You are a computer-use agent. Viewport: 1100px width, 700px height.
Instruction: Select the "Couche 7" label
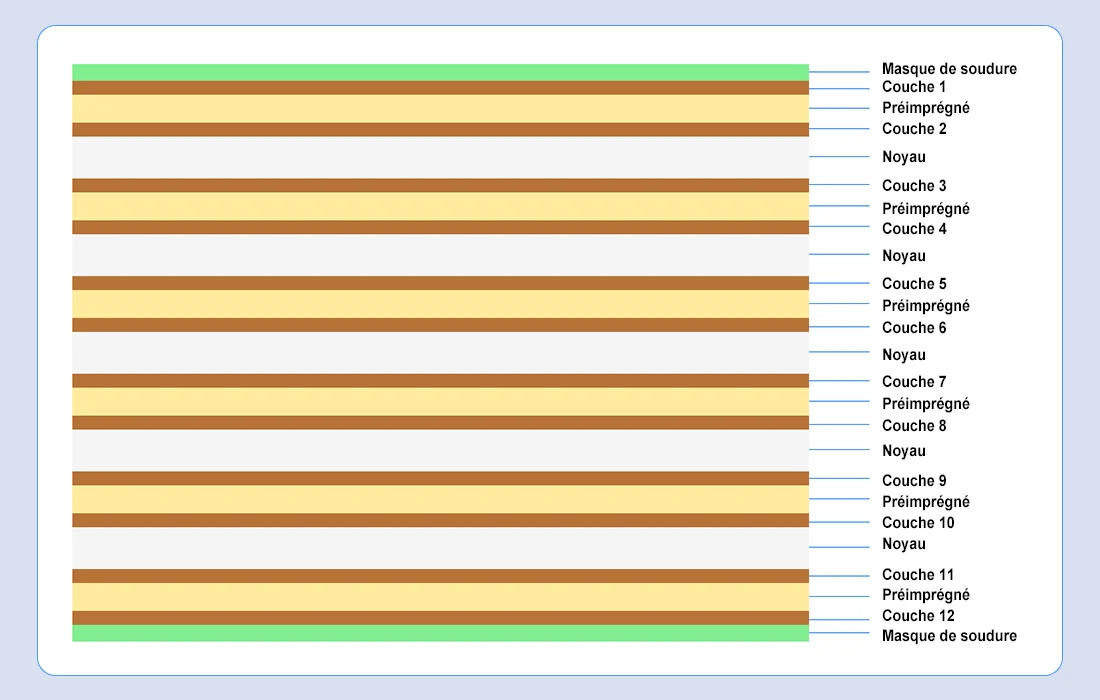coord(913,382)
